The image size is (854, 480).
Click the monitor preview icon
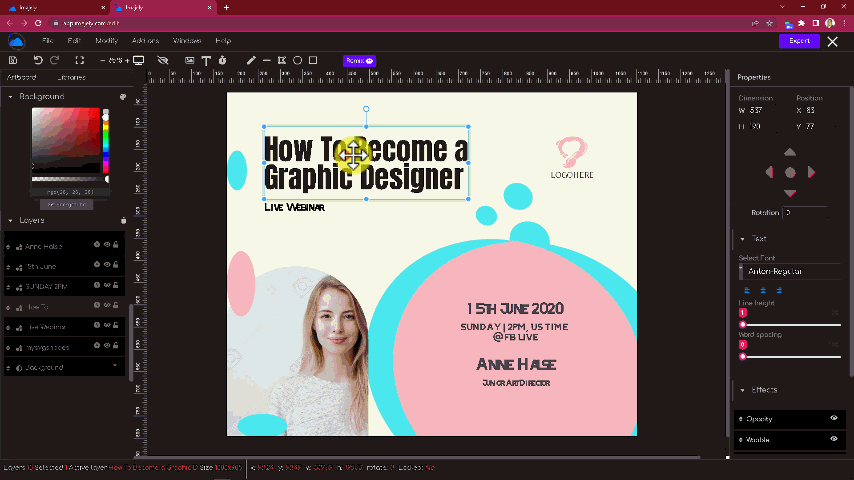tap(139, 60)
